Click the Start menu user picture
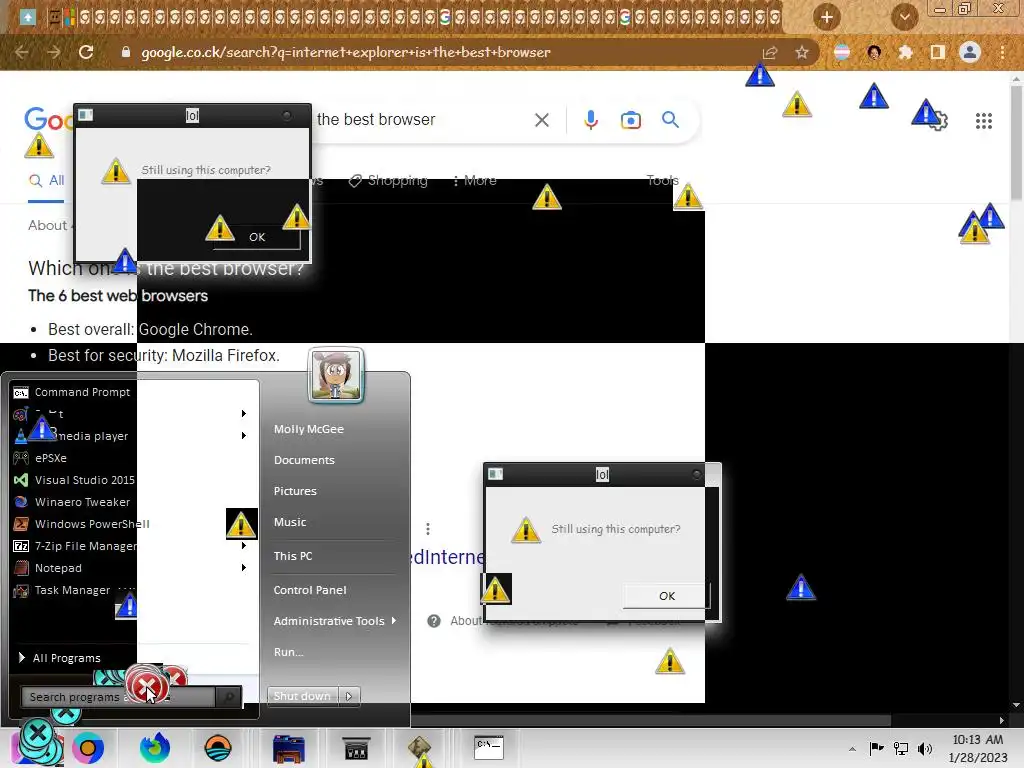1024x768 pixels. coord(336,375)
